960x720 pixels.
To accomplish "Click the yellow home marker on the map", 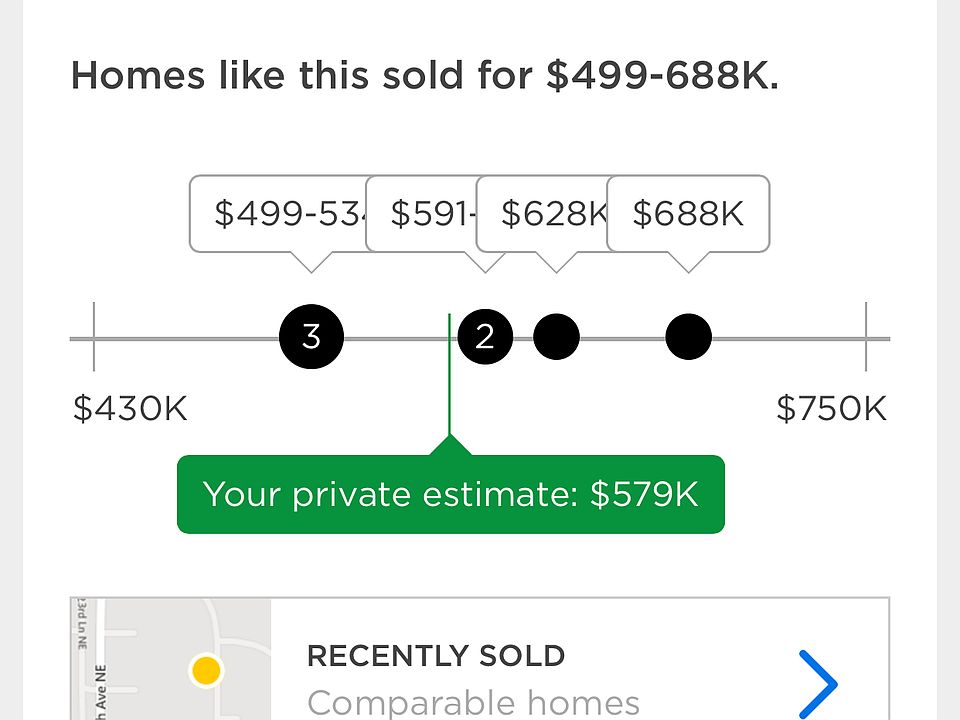I will (x=206, y=670).
